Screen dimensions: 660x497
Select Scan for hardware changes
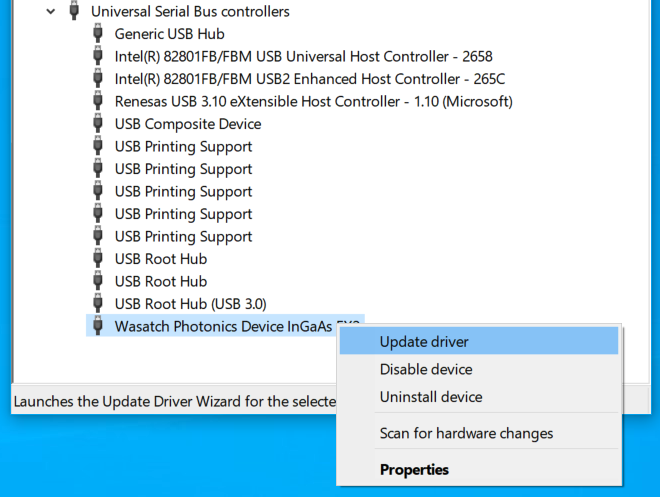(466, 433)
